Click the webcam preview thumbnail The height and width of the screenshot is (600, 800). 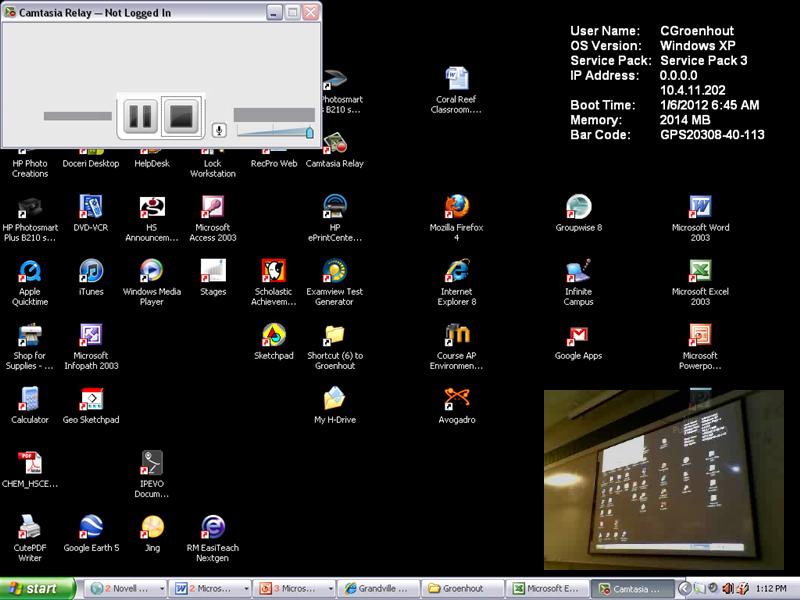point(664,480)
